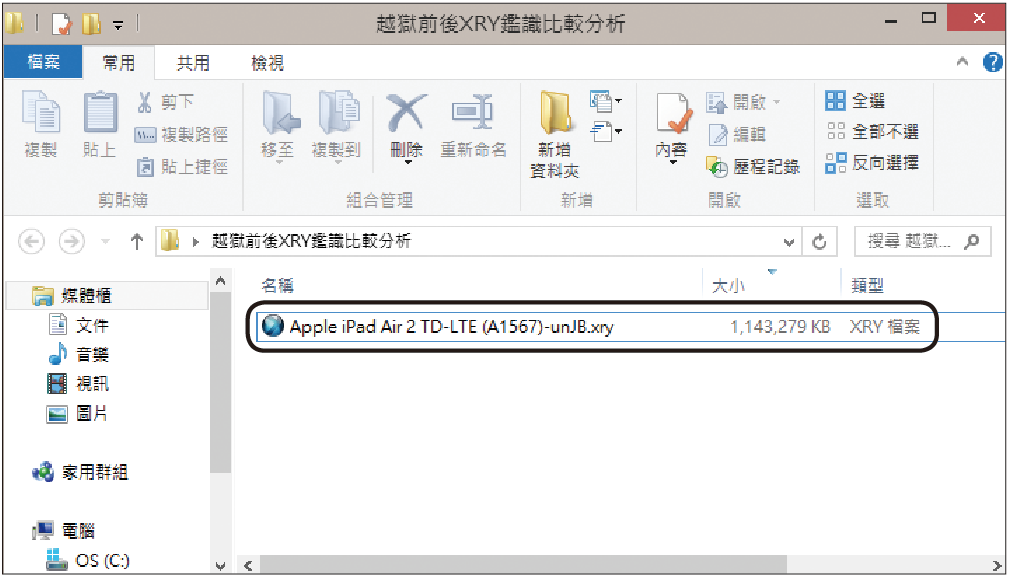Click the refresh icon beside address bar
The image size is (1010, 579).
[x=819, y=242]
